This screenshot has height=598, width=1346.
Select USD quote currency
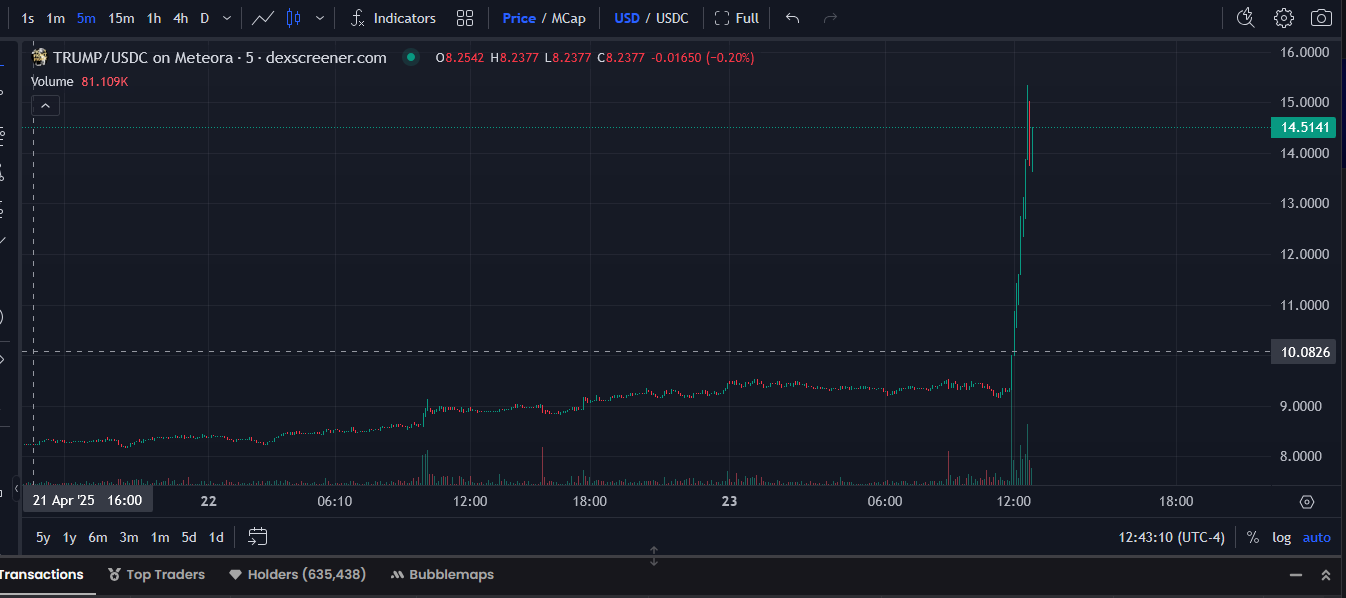coord(627,18)
